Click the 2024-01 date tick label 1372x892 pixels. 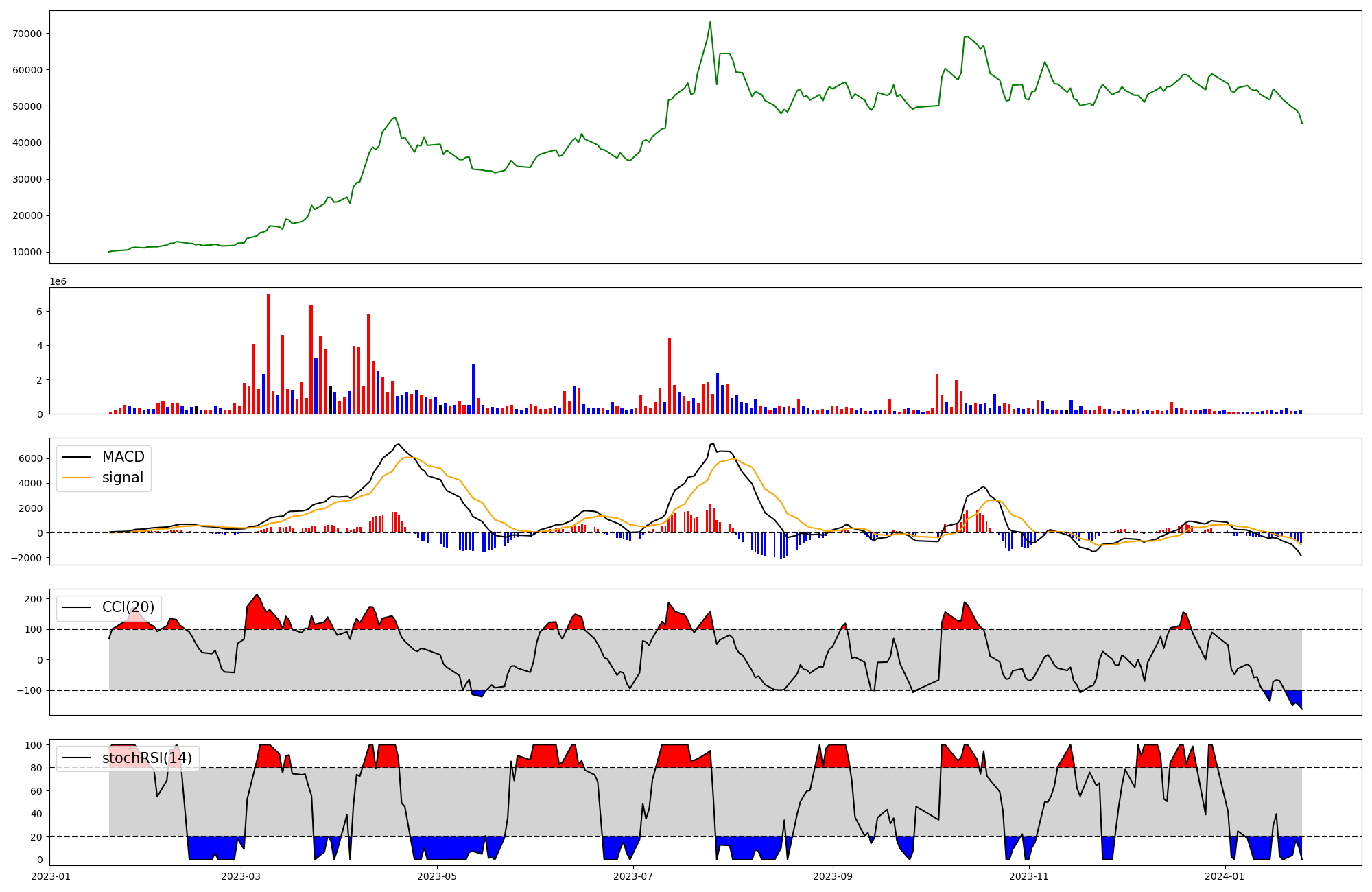coord(1225,876)
